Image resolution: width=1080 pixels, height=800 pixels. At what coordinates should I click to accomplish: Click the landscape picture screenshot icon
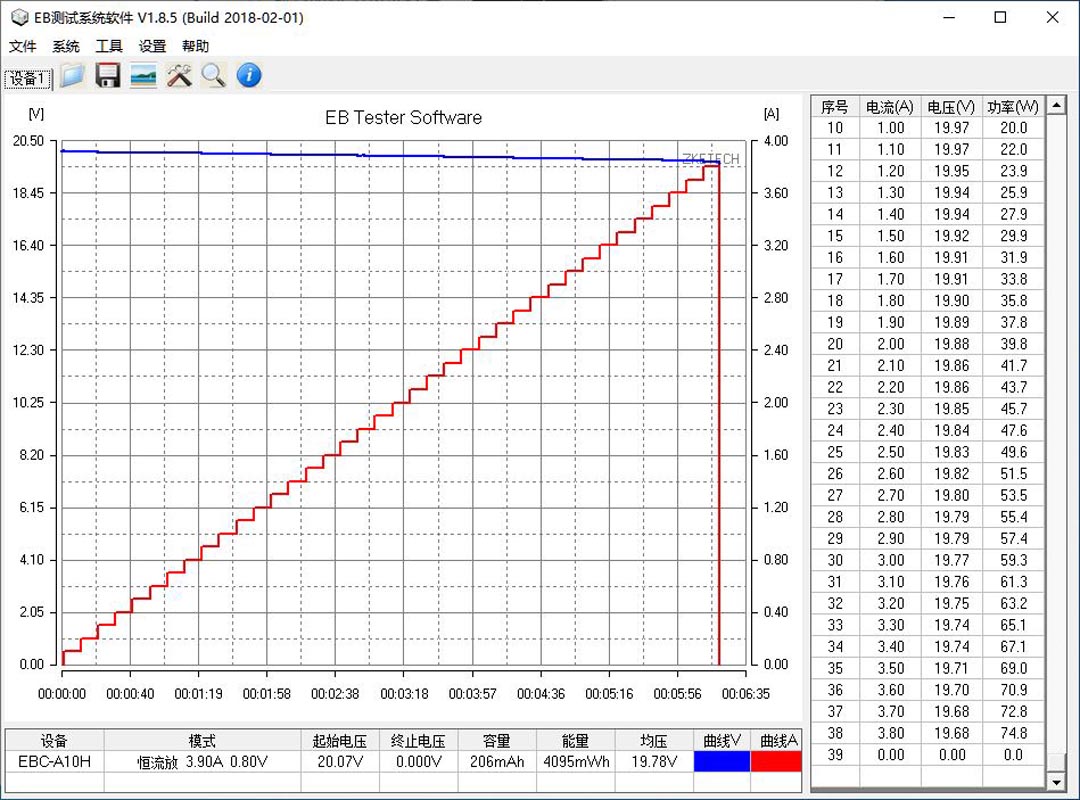pos(143,75)
